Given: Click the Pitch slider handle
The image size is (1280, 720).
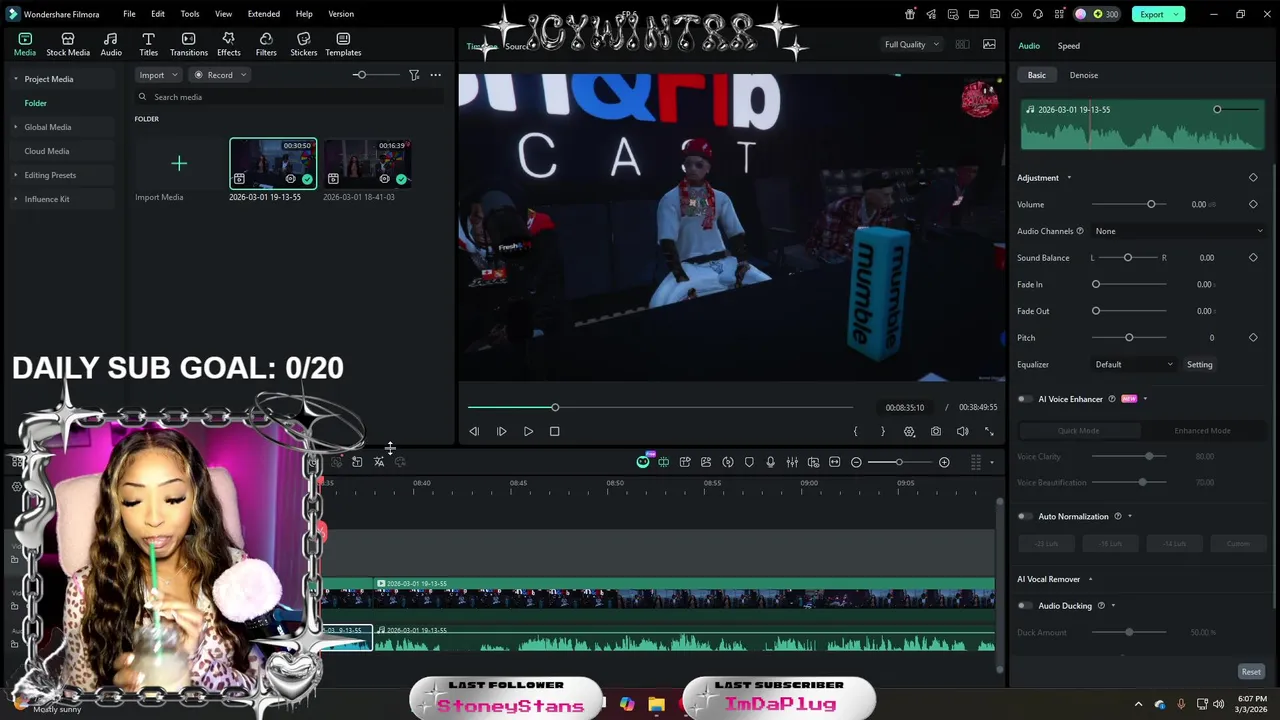Looking at the screenshot, I should pyautogui.click(x=1129, y=337).
